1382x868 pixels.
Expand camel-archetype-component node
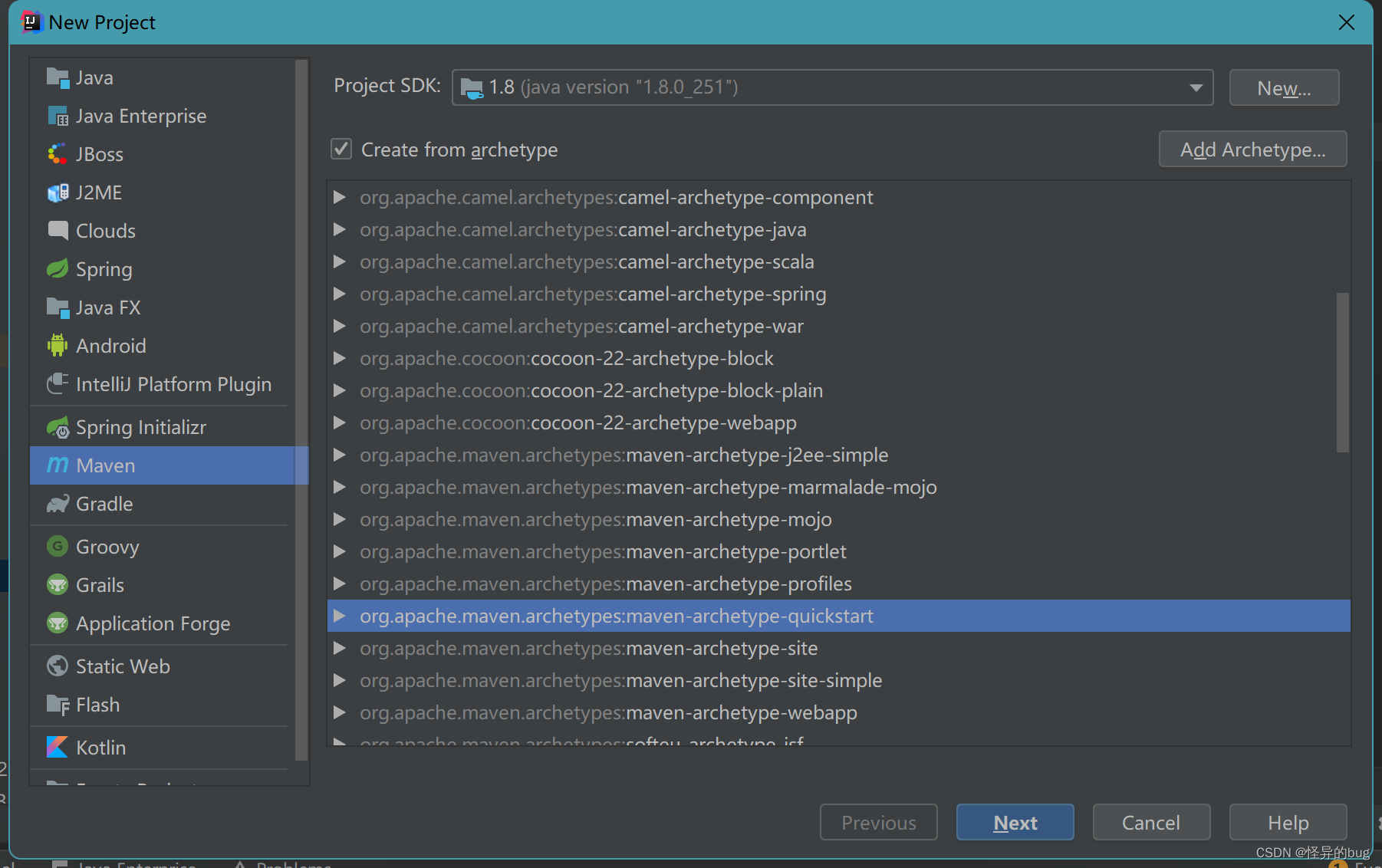[339, 197]
